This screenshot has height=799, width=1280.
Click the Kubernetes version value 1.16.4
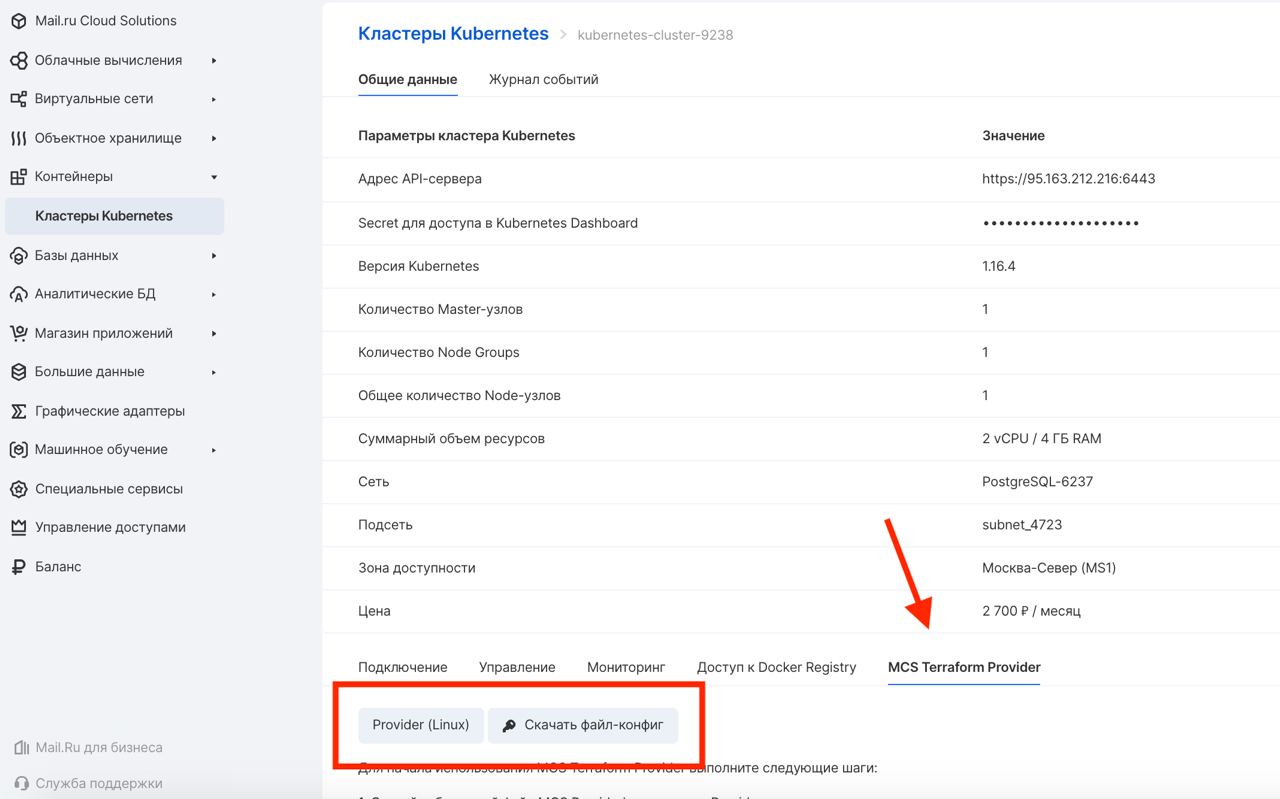click(999, 266)
